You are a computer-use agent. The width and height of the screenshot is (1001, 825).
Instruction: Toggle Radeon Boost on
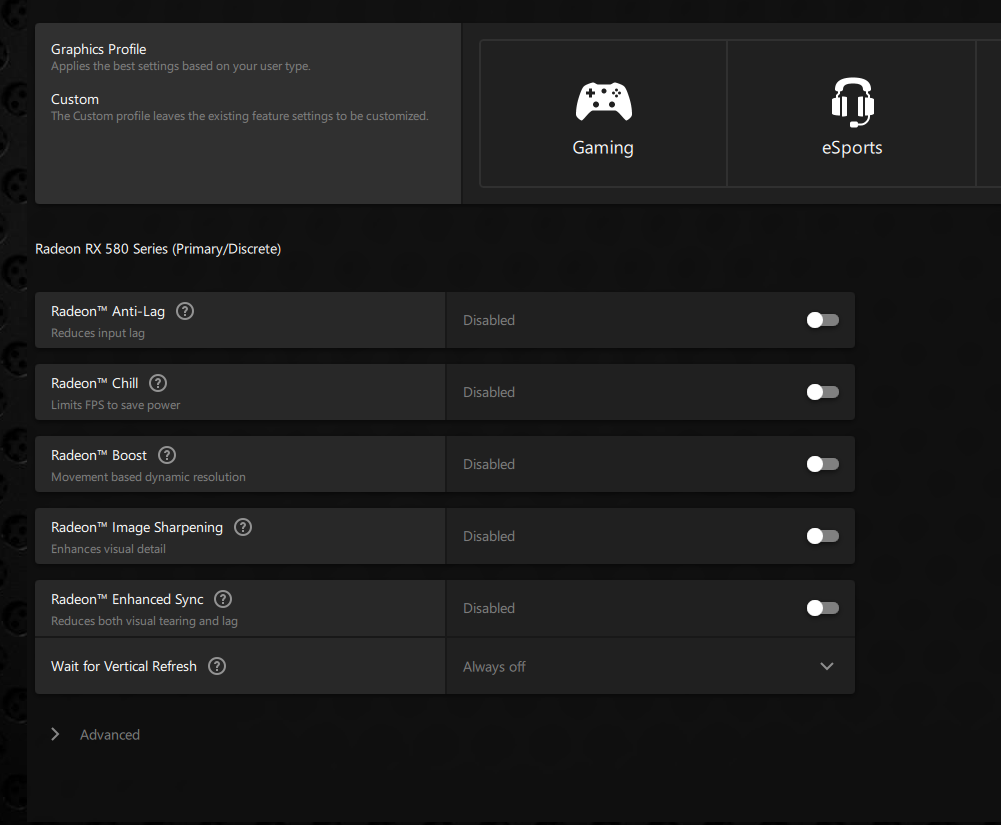[822, 464]
